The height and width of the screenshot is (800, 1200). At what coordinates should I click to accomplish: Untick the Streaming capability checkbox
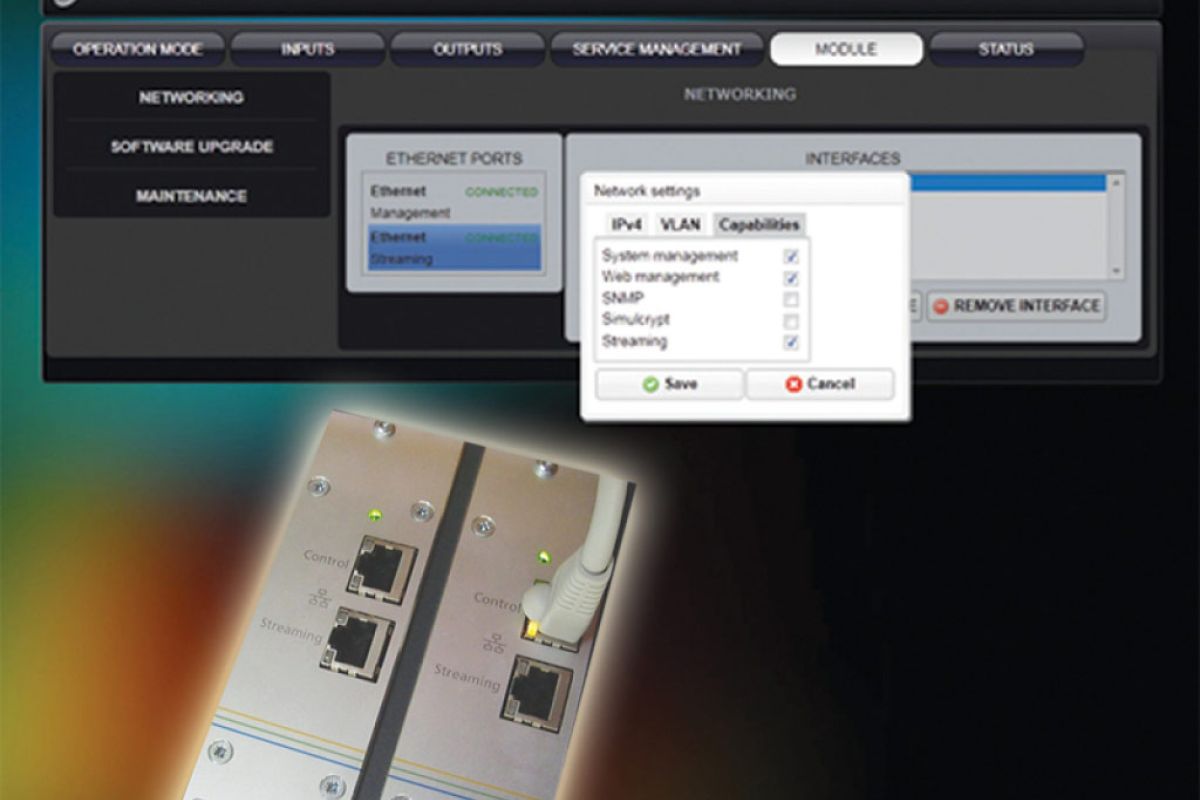pos(791,343)
